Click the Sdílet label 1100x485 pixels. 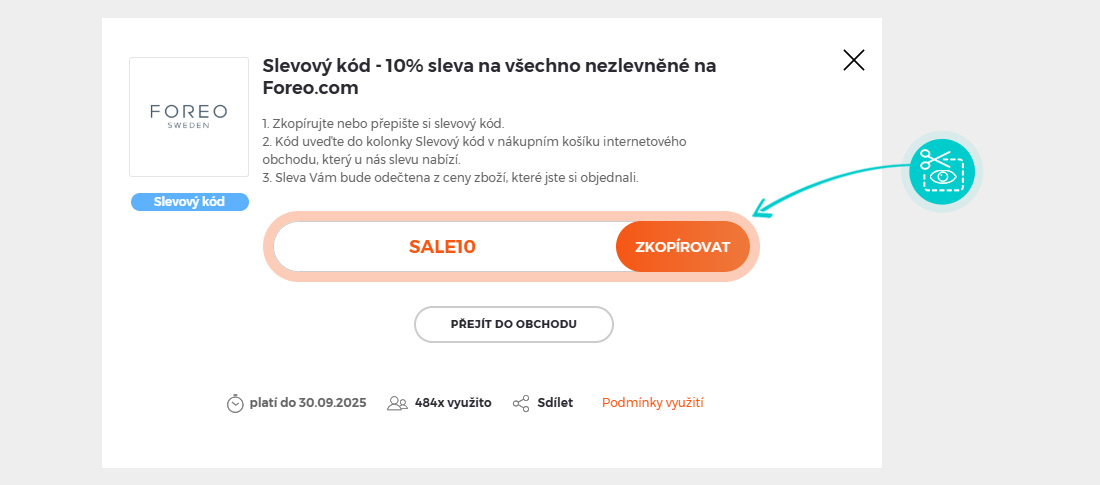coord(554,403)
